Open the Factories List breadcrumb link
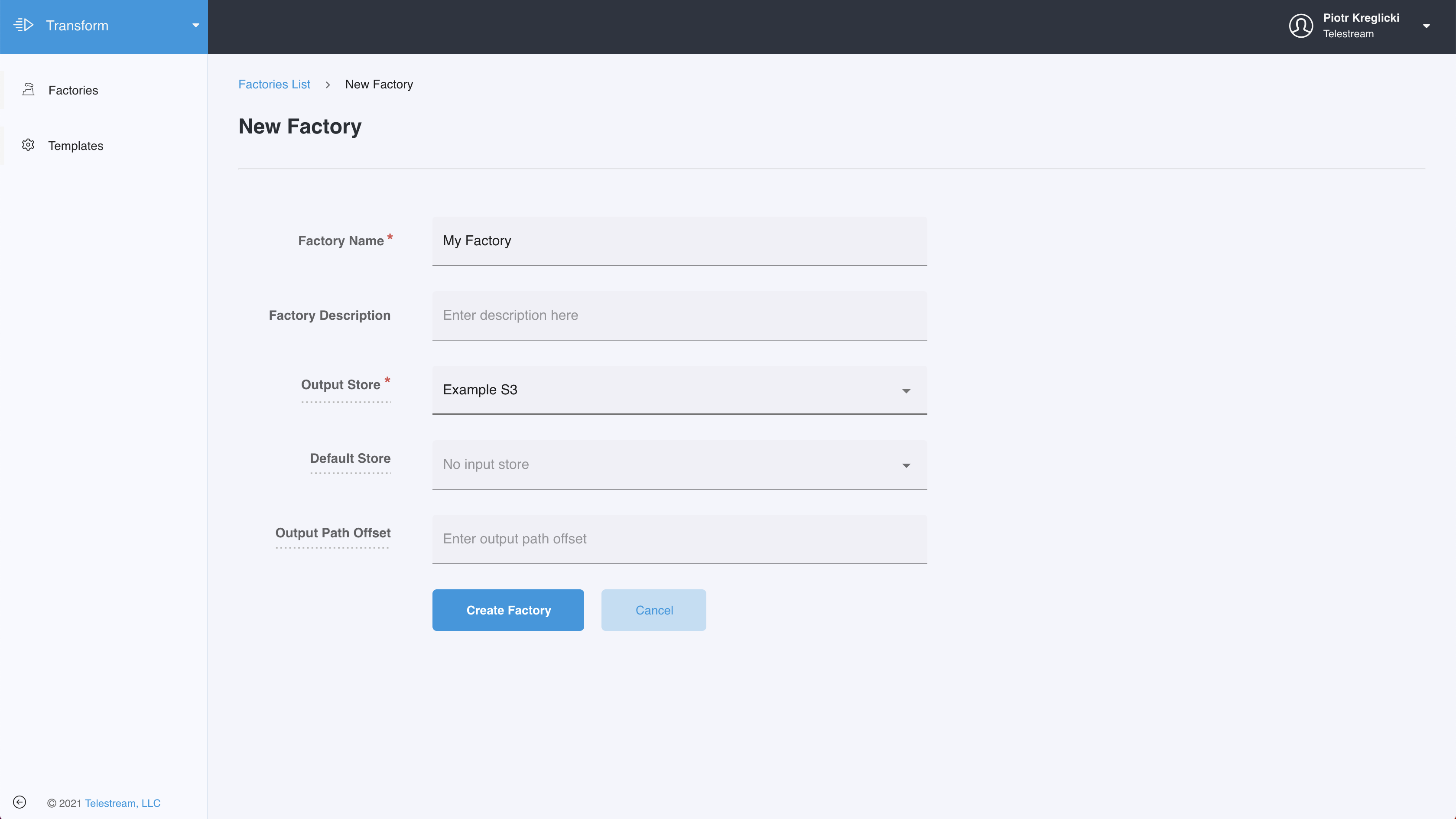The height and width of the screenshot is (819, 1456). click(274, 85)
